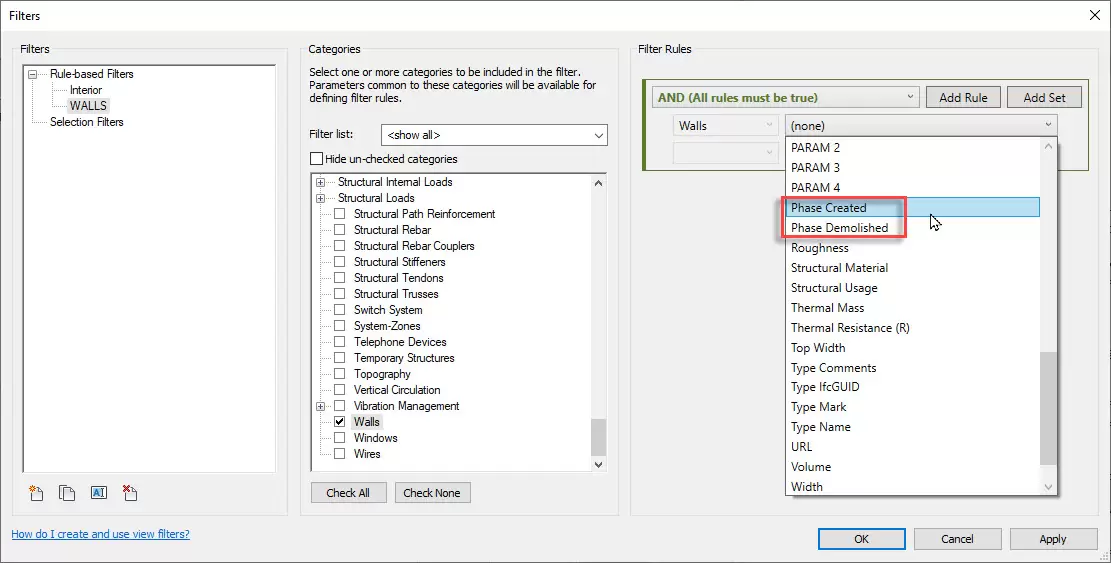This screenshot has width=1111, height=563.
Task: Click the Delete filter icon
Action: 129,492
